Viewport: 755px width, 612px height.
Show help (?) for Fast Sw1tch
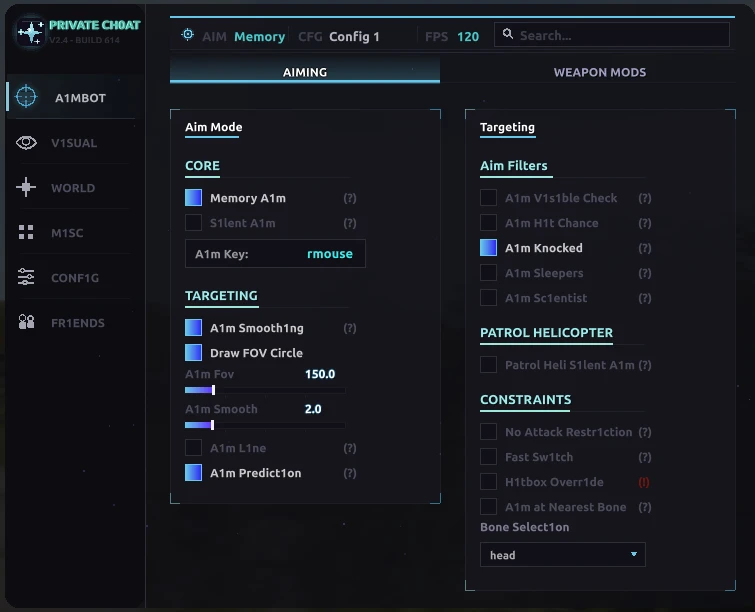click(x=645, y=457)
